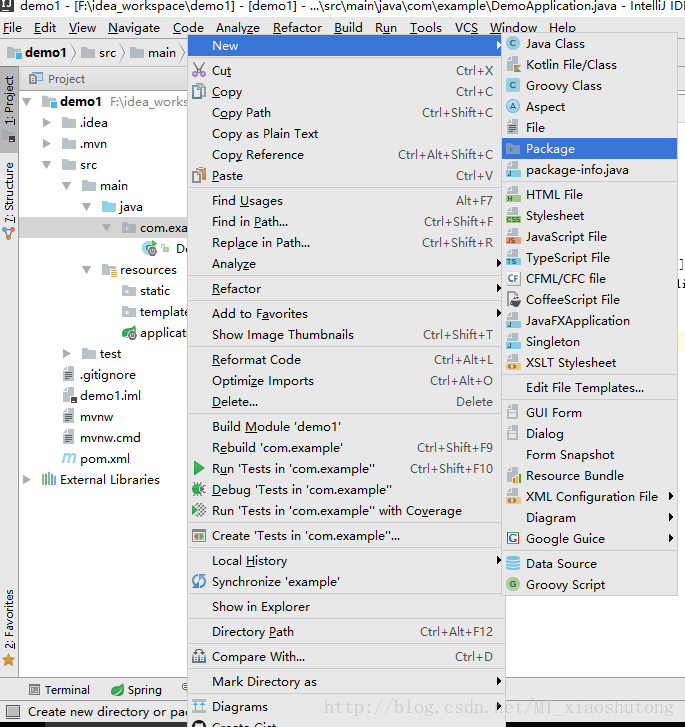Collapse the java folder node

click(87, 207)
